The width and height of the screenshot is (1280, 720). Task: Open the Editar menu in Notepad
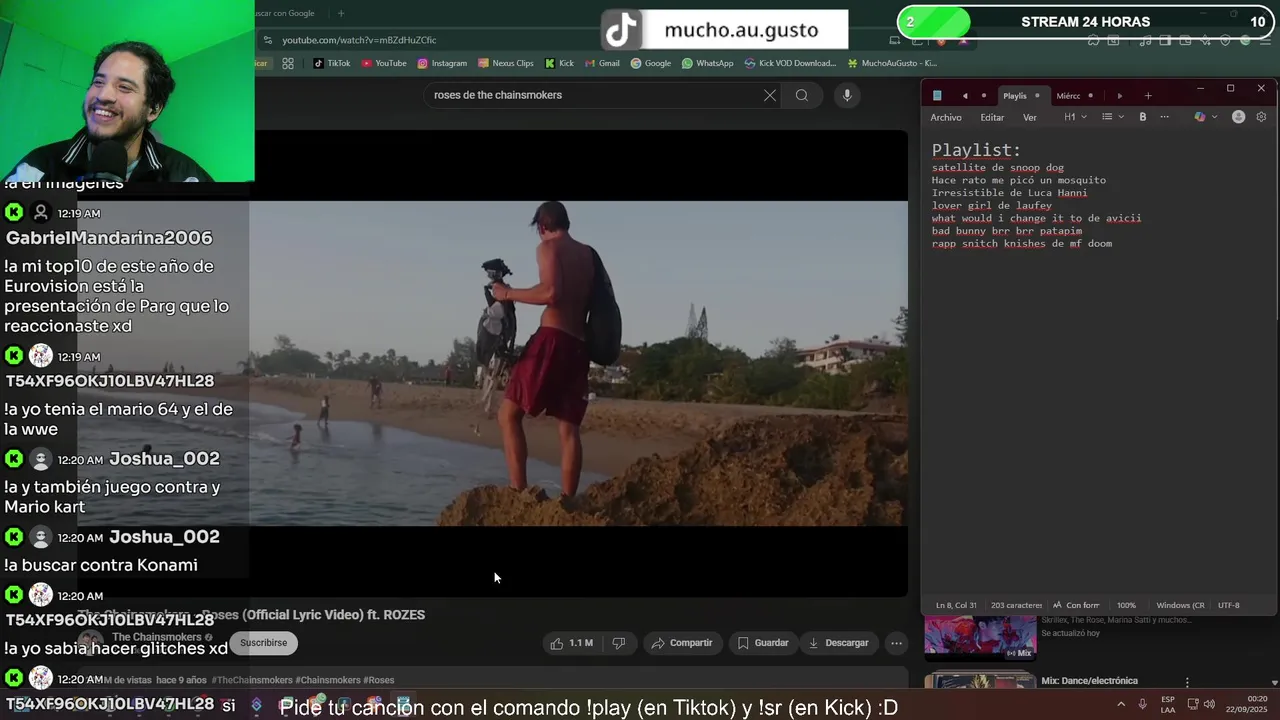(x=992, y=117)
